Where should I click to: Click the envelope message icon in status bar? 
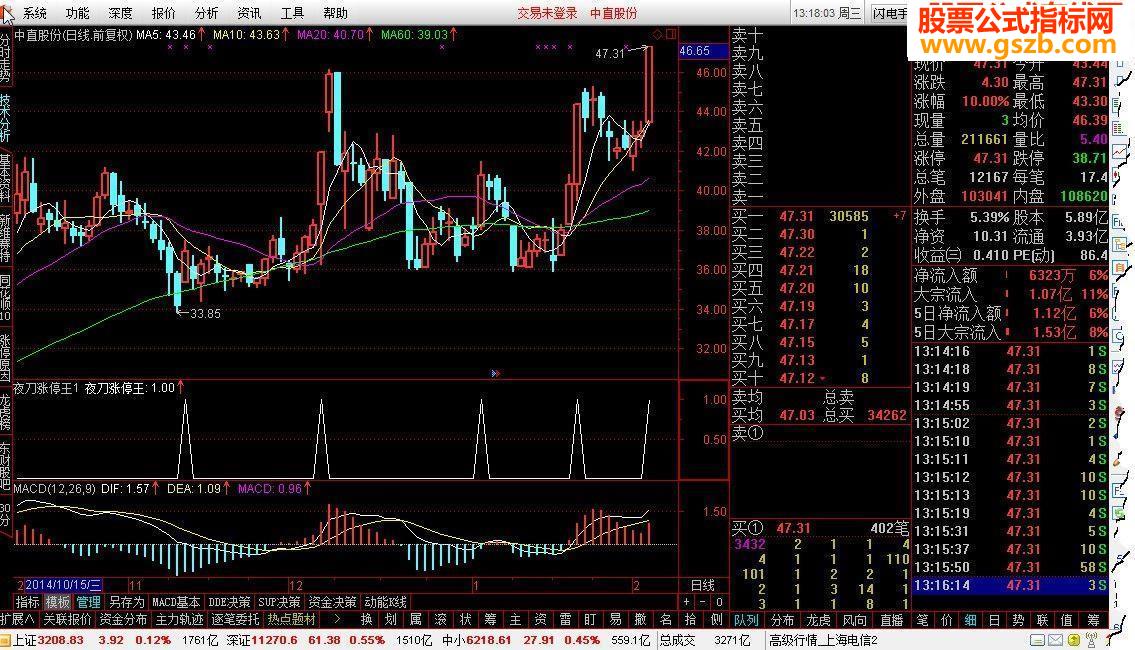[1055, 641]
